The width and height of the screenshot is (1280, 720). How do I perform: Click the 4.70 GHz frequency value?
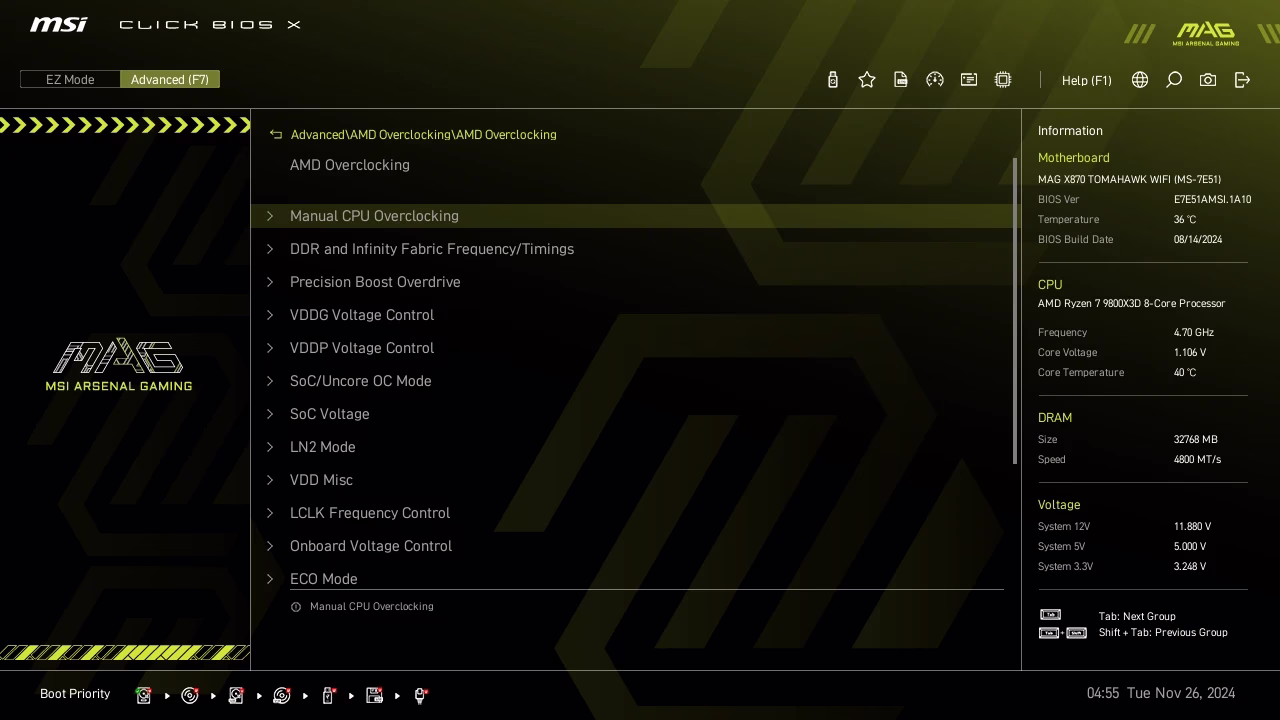[x=1194, y=333]
